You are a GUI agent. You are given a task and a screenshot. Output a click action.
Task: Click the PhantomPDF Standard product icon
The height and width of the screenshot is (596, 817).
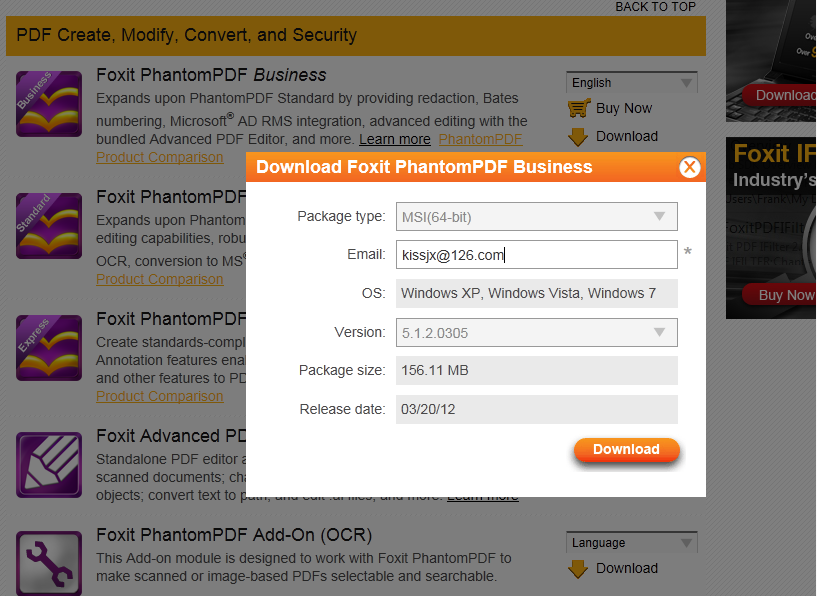(x=49, y=226)
